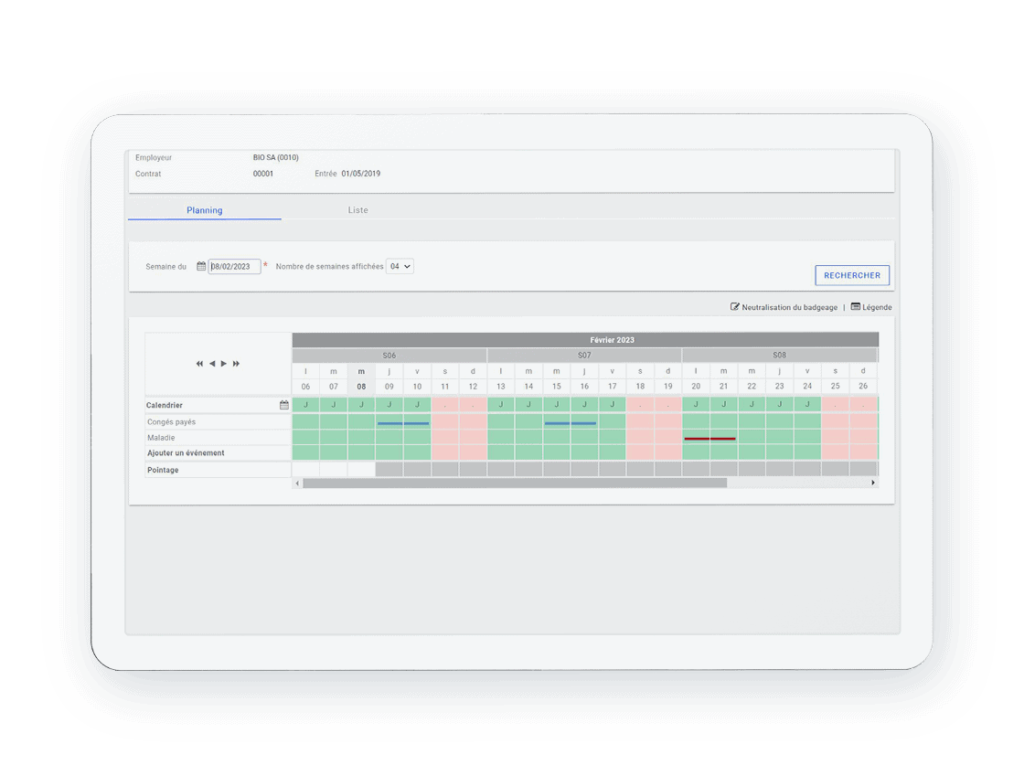
Task: Open the date picker calendar icon beside Semaine du
Action: click(201, 267)
